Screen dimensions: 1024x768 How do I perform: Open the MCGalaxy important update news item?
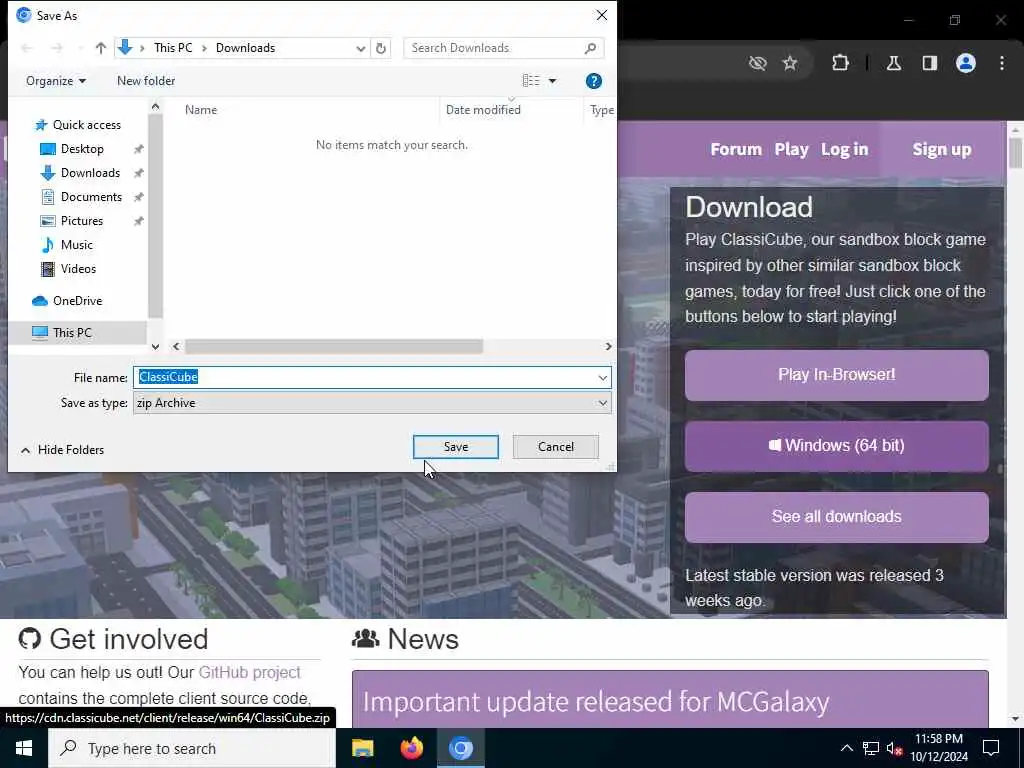pos(596,702)
